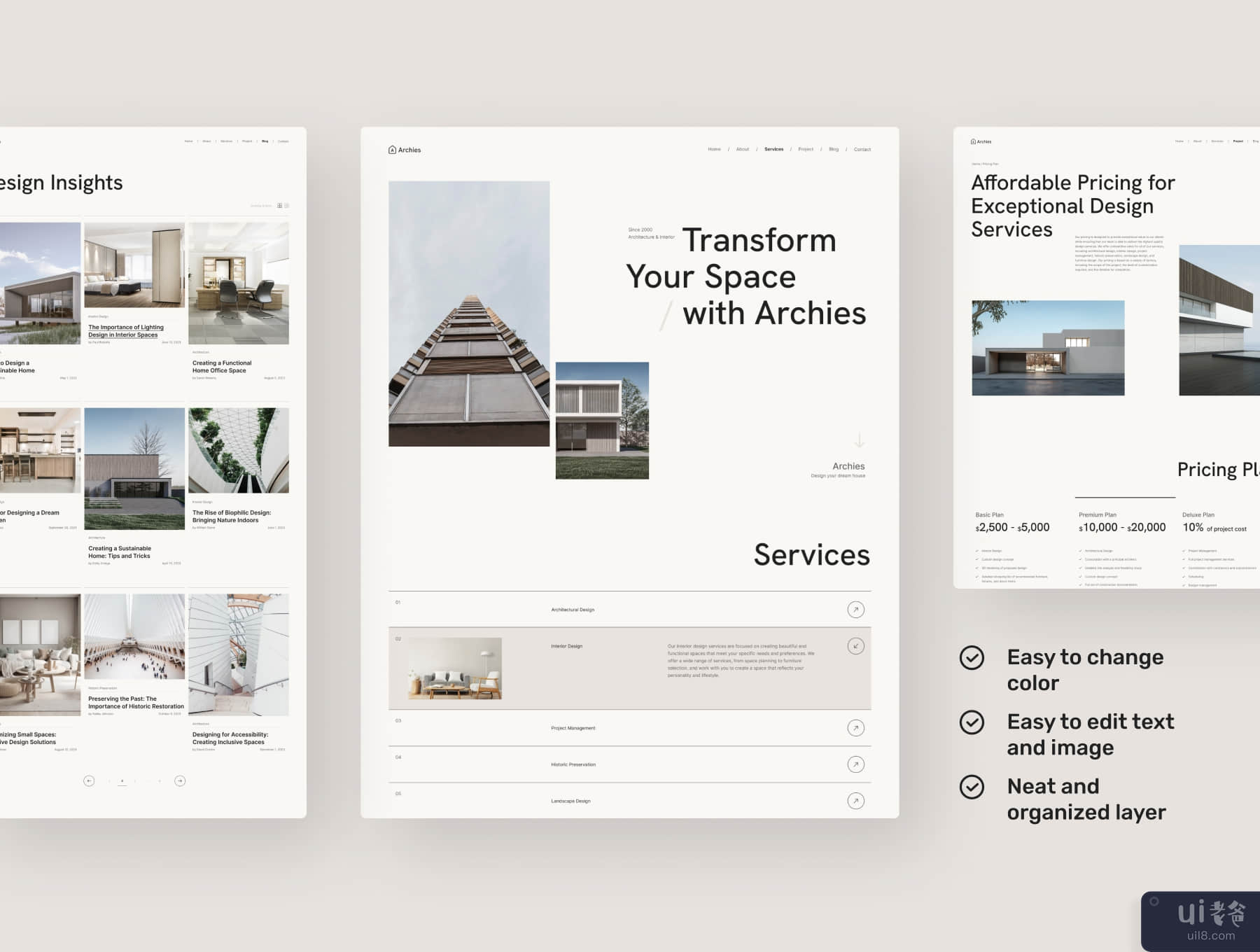Viewport: 1260px width, 952px height.
Task: Go to previous blog page arrow
Action: (x=89, y=781)
